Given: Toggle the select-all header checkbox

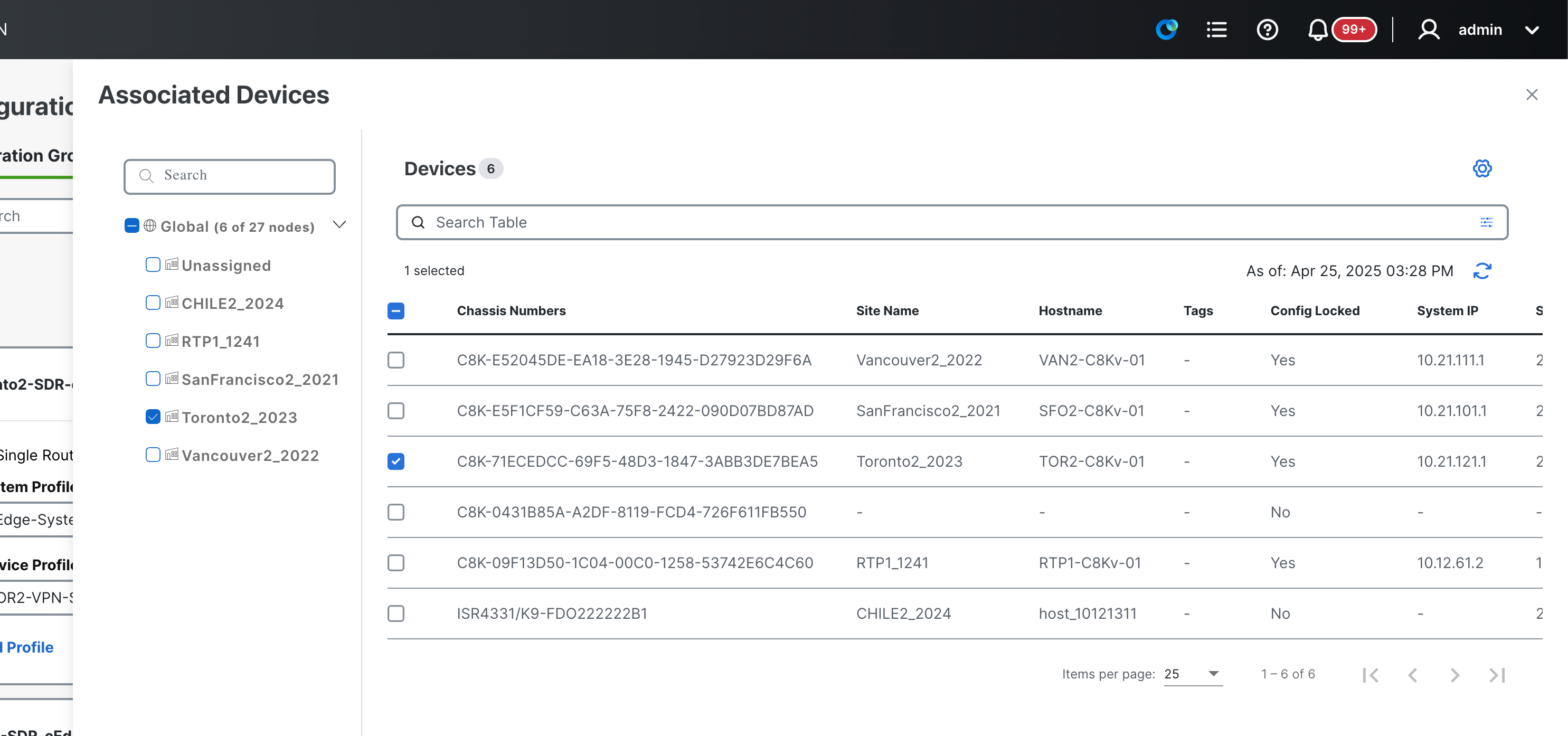Looking at the screenshot, I should click(x=396, y=311).
